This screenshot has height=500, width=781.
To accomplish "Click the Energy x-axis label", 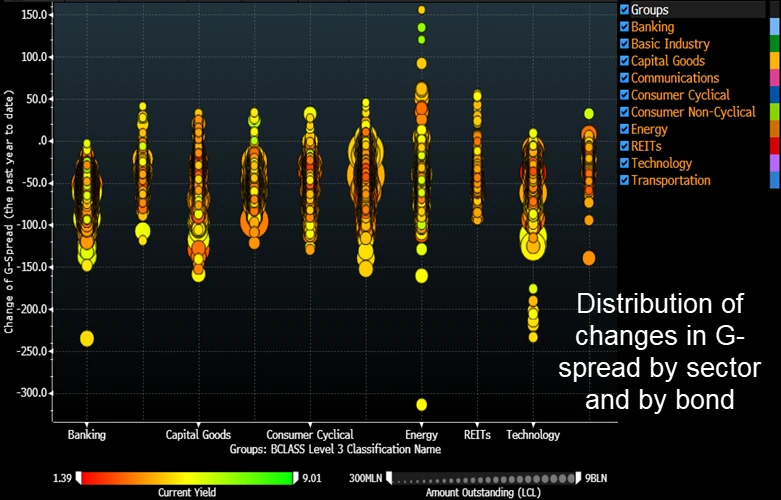I will [x=421, y=435].
